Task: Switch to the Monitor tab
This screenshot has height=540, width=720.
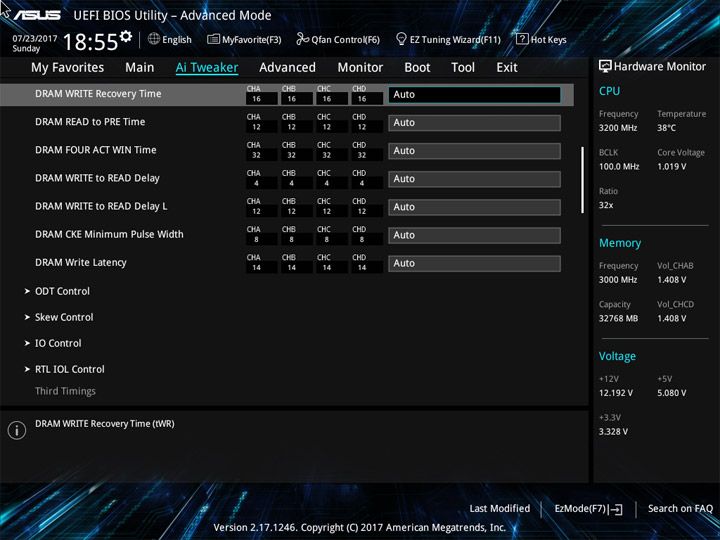Action: (x=360, y=68)
